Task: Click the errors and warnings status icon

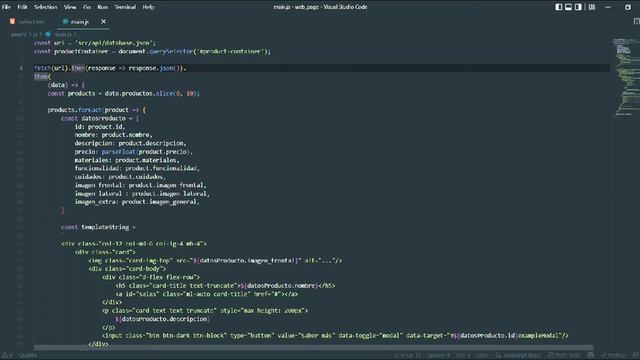Action: 7,356
